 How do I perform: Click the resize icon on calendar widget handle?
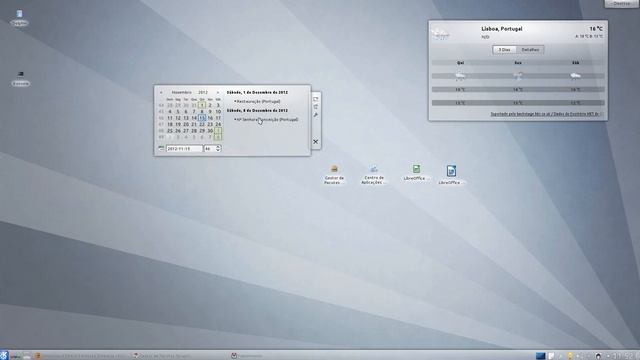click(x=316, y=99)
